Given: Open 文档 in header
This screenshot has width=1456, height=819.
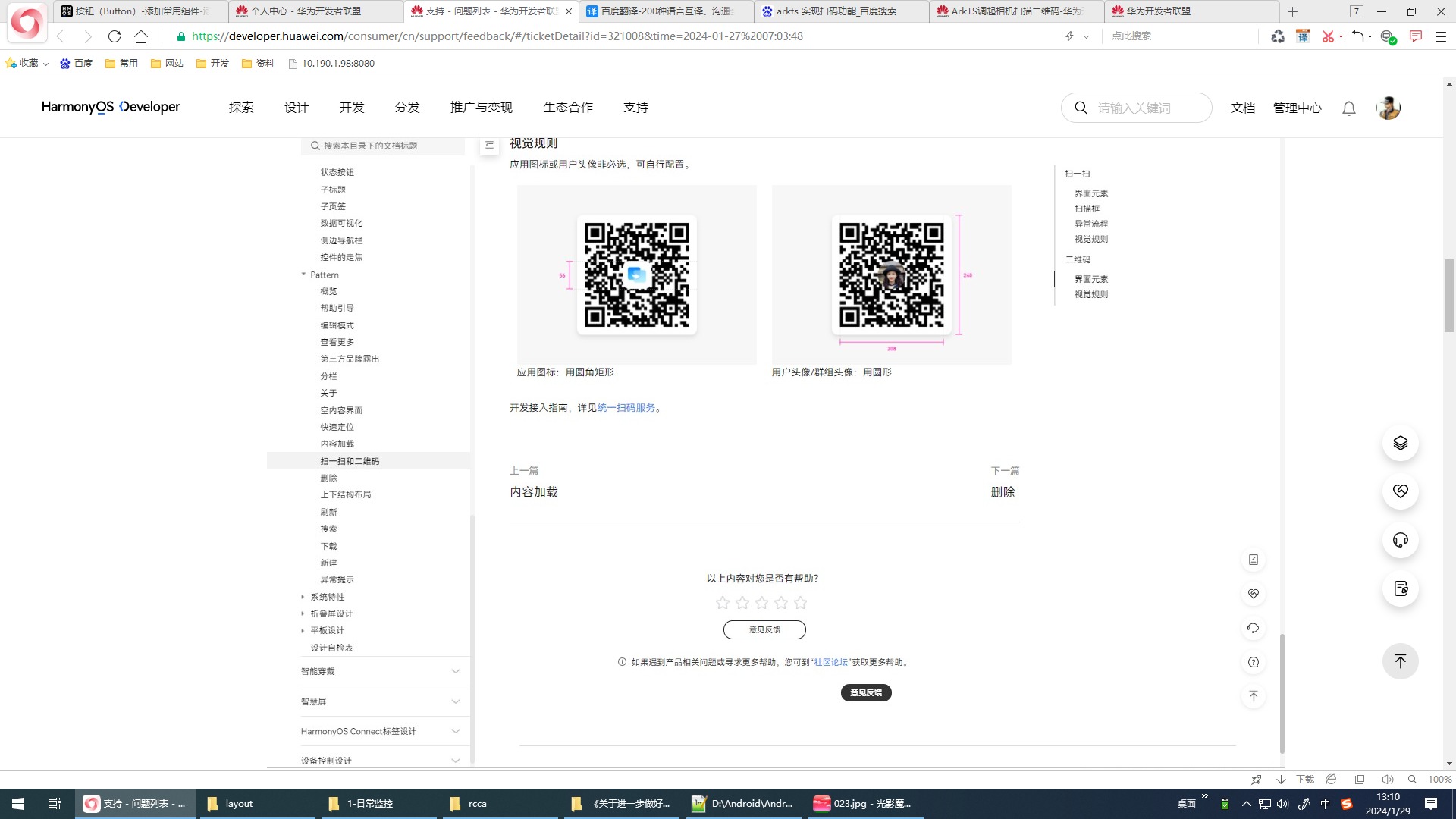Looking at the screenshot, I should [1242, 108].
